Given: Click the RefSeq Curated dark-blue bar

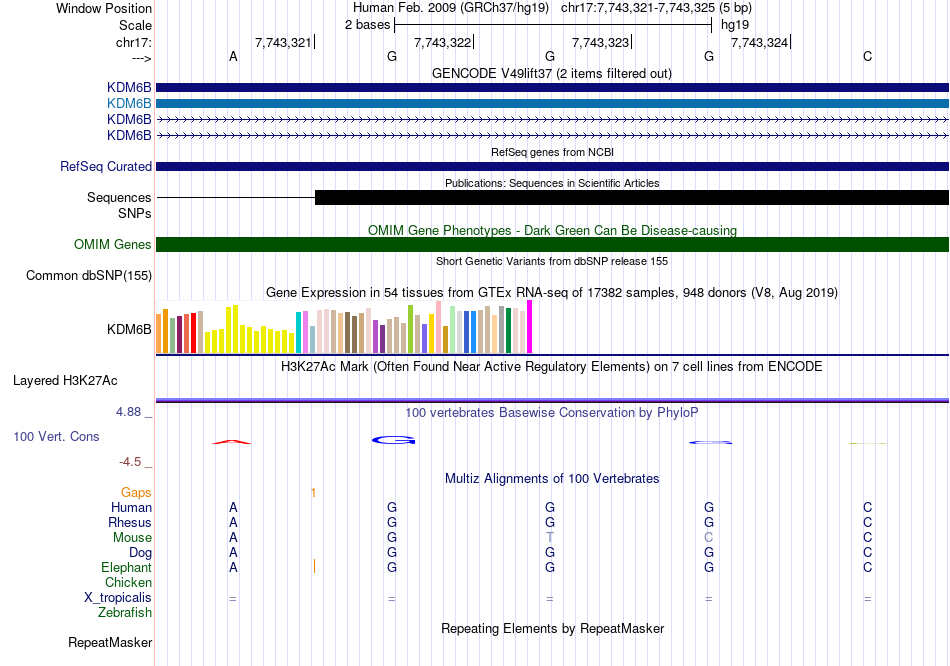Looking at the screenshot, I should coord(552,167).
